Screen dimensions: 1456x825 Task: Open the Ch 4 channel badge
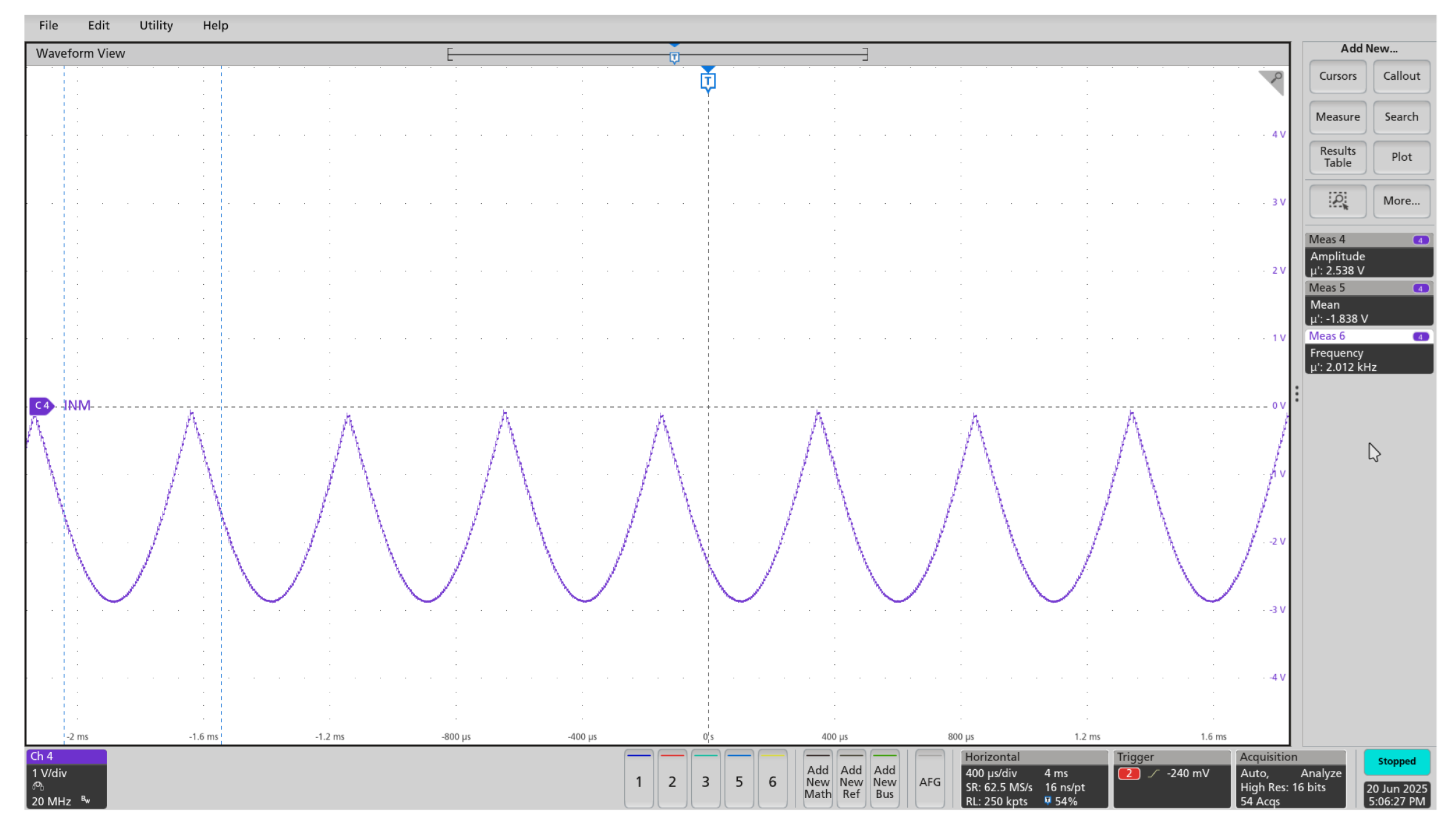66,778
